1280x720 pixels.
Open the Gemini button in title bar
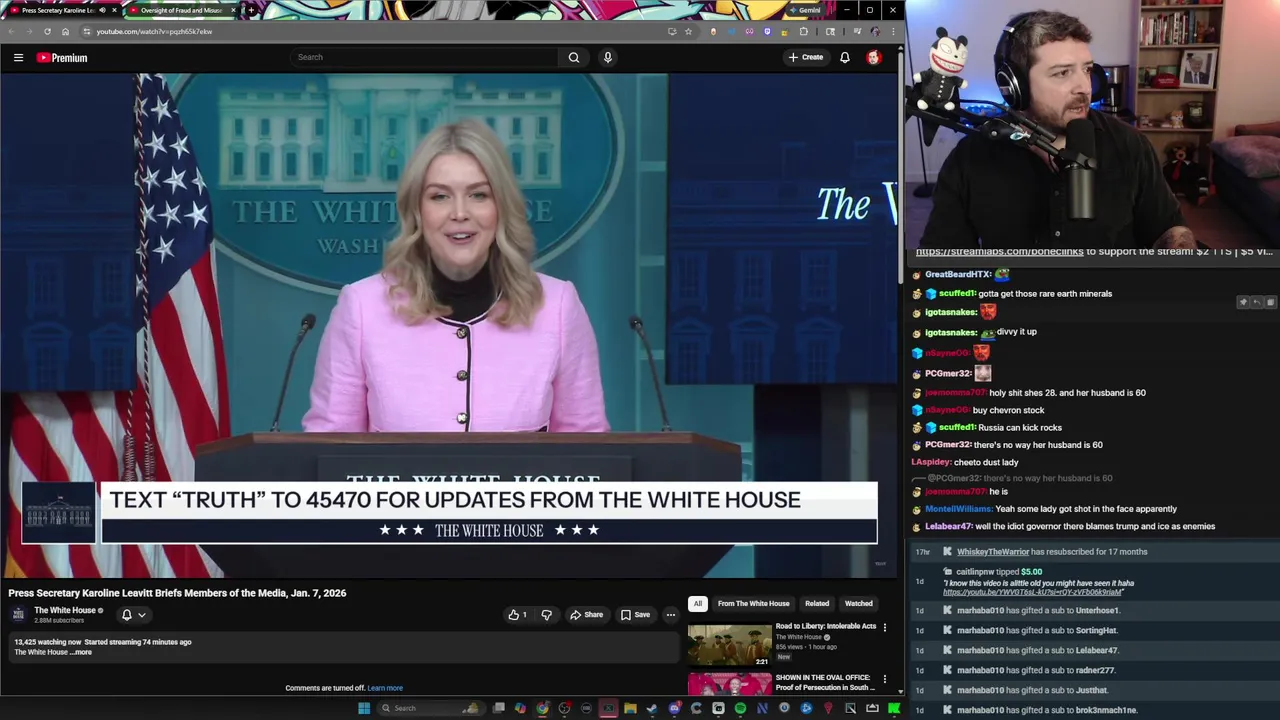coord(804,10)
